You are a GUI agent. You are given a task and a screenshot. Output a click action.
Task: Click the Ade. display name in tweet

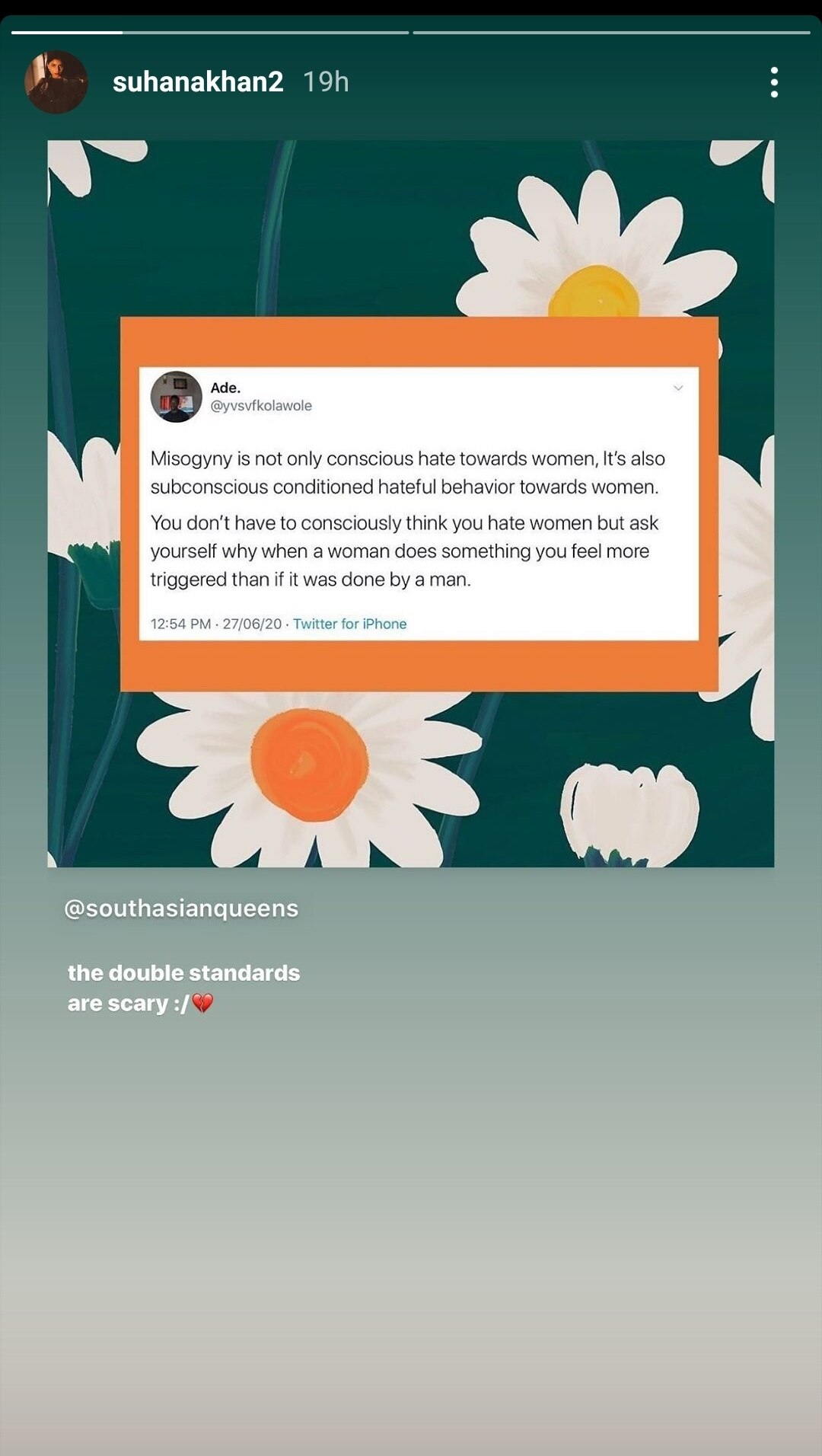click(x=225, y=388)
